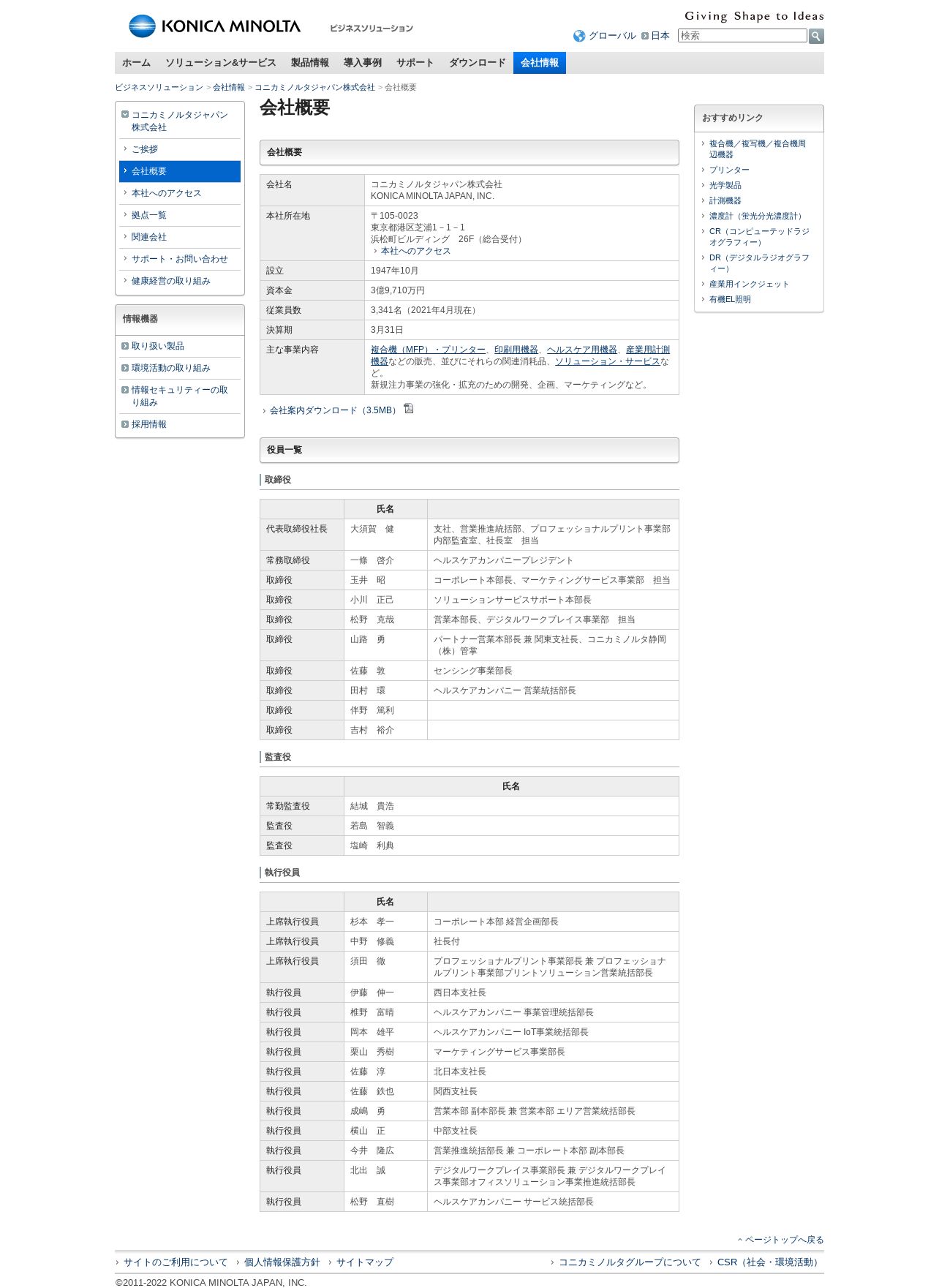Open サイトのご利用について footer link
Screen dimensions: 939x1288
click(x=176, y=1262)
